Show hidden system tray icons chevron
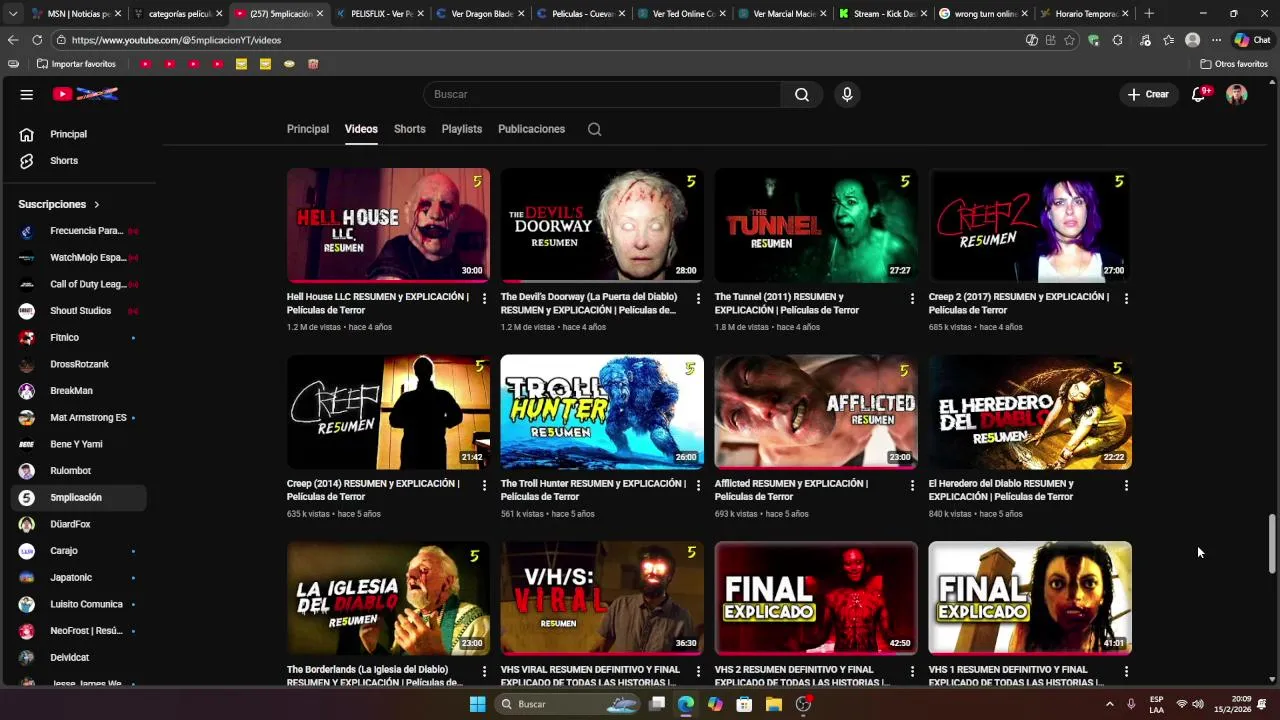The image size is (1280, 720). pyautogui.click(x=1110, y=704)
